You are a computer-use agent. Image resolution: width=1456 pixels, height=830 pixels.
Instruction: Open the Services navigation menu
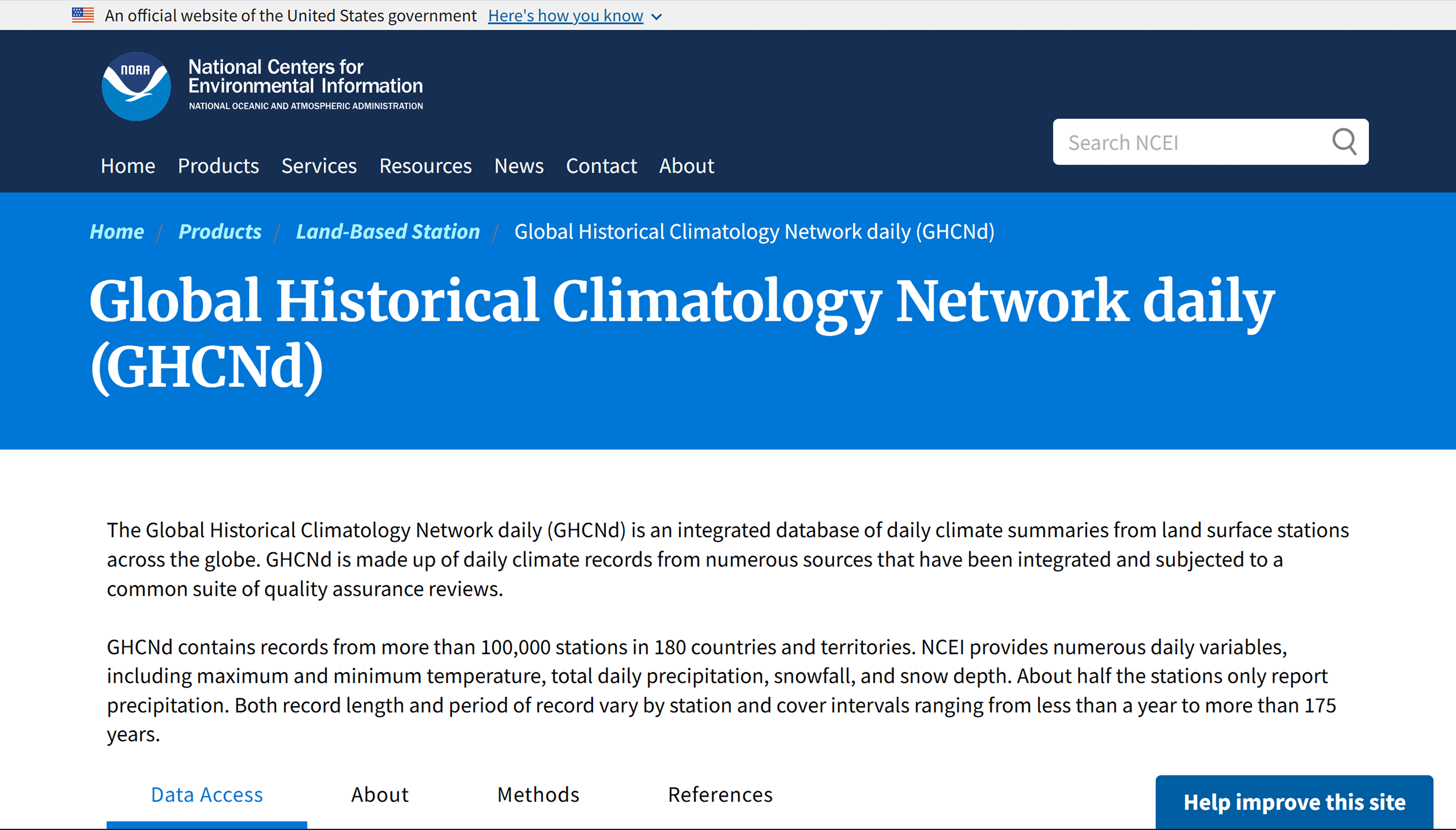click(319, 166)
